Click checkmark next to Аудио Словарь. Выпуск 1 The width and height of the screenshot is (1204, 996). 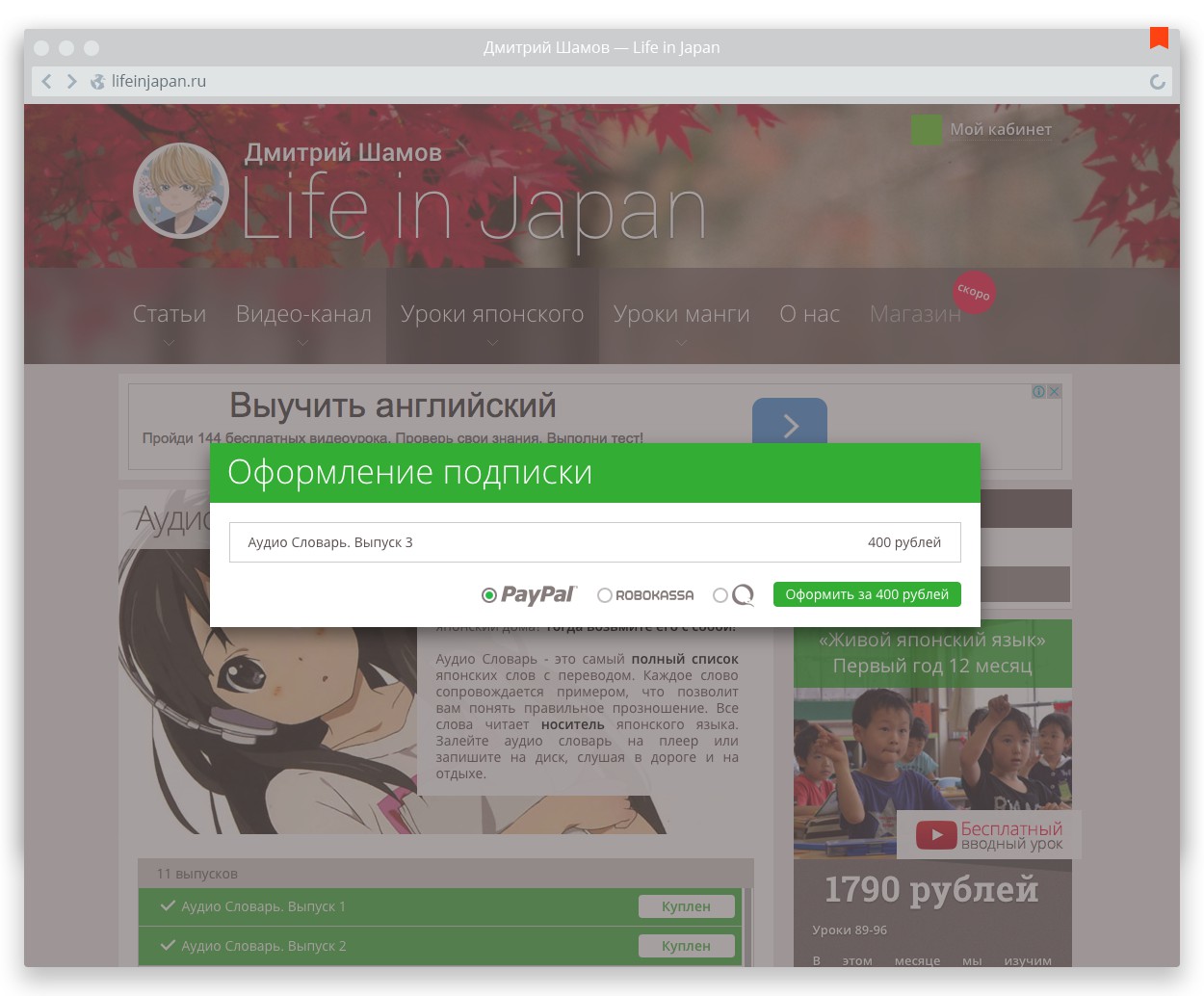[x=168, y=905]
